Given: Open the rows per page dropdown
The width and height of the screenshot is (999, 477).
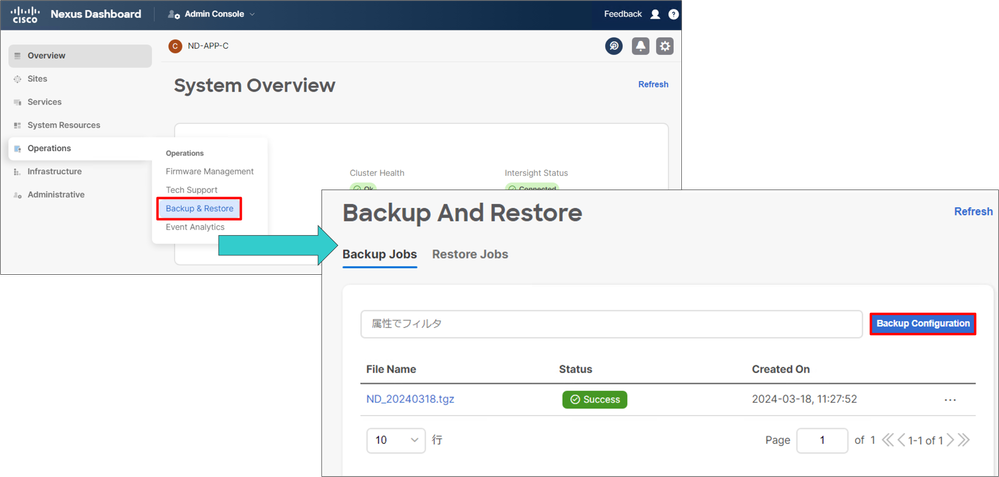Looking at the screenshot, I should click(396, 440).
